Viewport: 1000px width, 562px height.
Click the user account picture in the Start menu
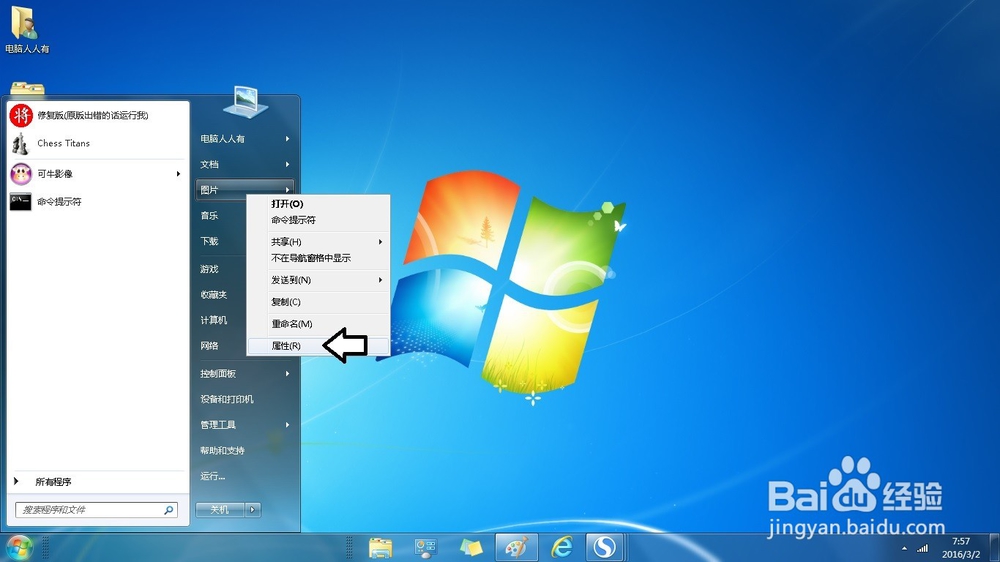[246, 102]
